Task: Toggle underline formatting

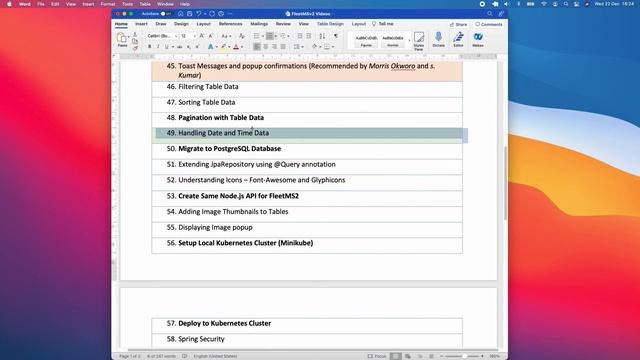Action: tap(167, 47)
